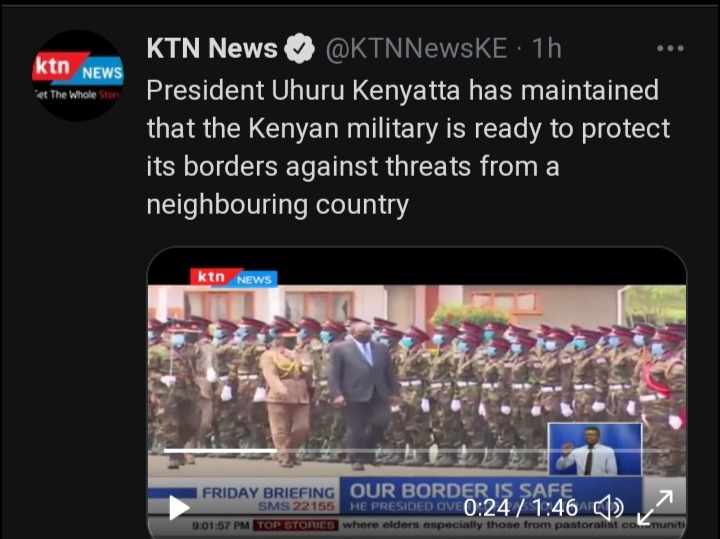Click the KTN News account name
The height and width of the screenshot is (539, 720).
[212, 48]
